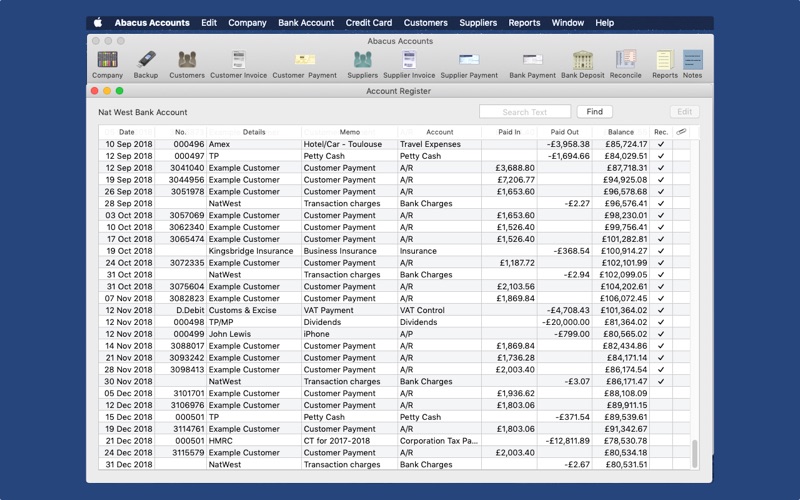Select the 15 Dec 2018 date cell

129,417
